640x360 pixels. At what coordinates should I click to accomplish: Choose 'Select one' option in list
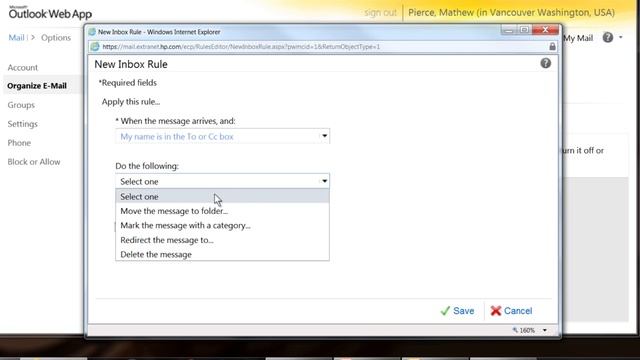point(222,196)
